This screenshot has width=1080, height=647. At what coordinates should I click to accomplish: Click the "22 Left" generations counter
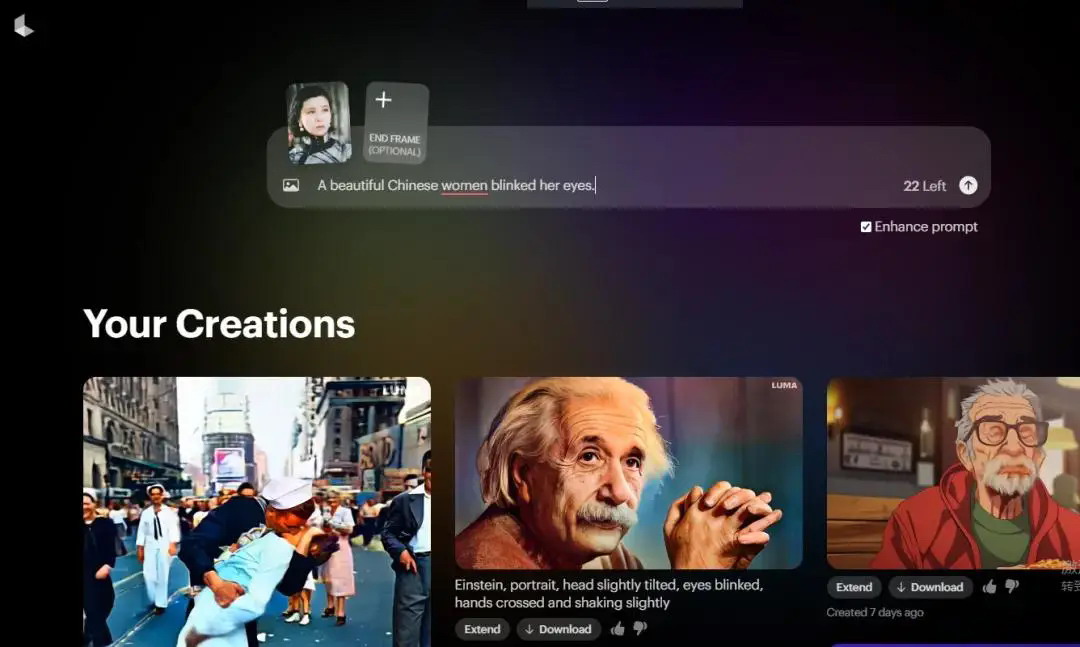(924, 186)
